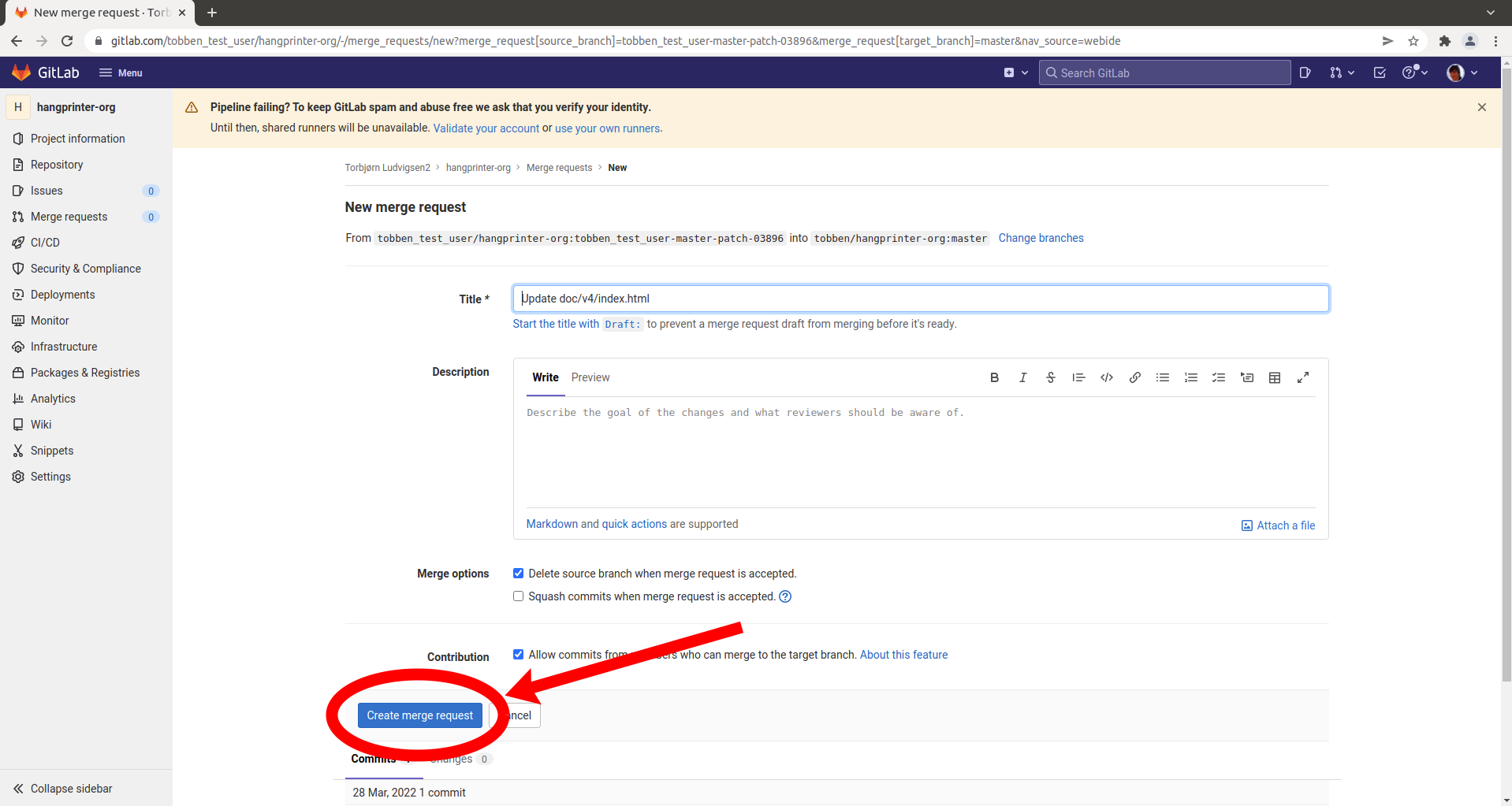The height and width of the screenshot is (806, 1512).
Task: Dismiss the pipeline failing banner
Action: pyautogui.click(x=1481, y=107)
